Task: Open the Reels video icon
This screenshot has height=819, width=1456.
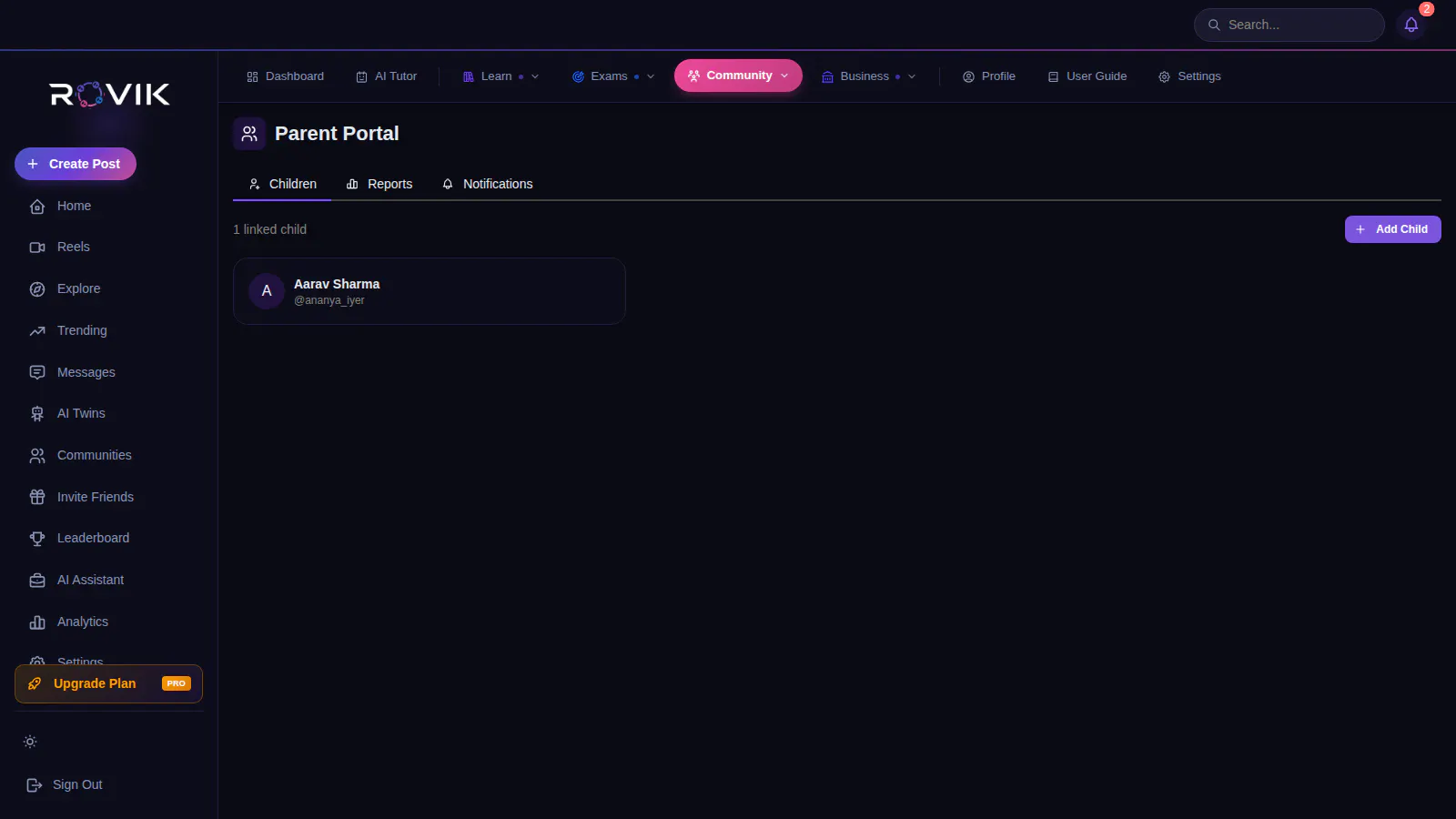Action: pos(37,248)
